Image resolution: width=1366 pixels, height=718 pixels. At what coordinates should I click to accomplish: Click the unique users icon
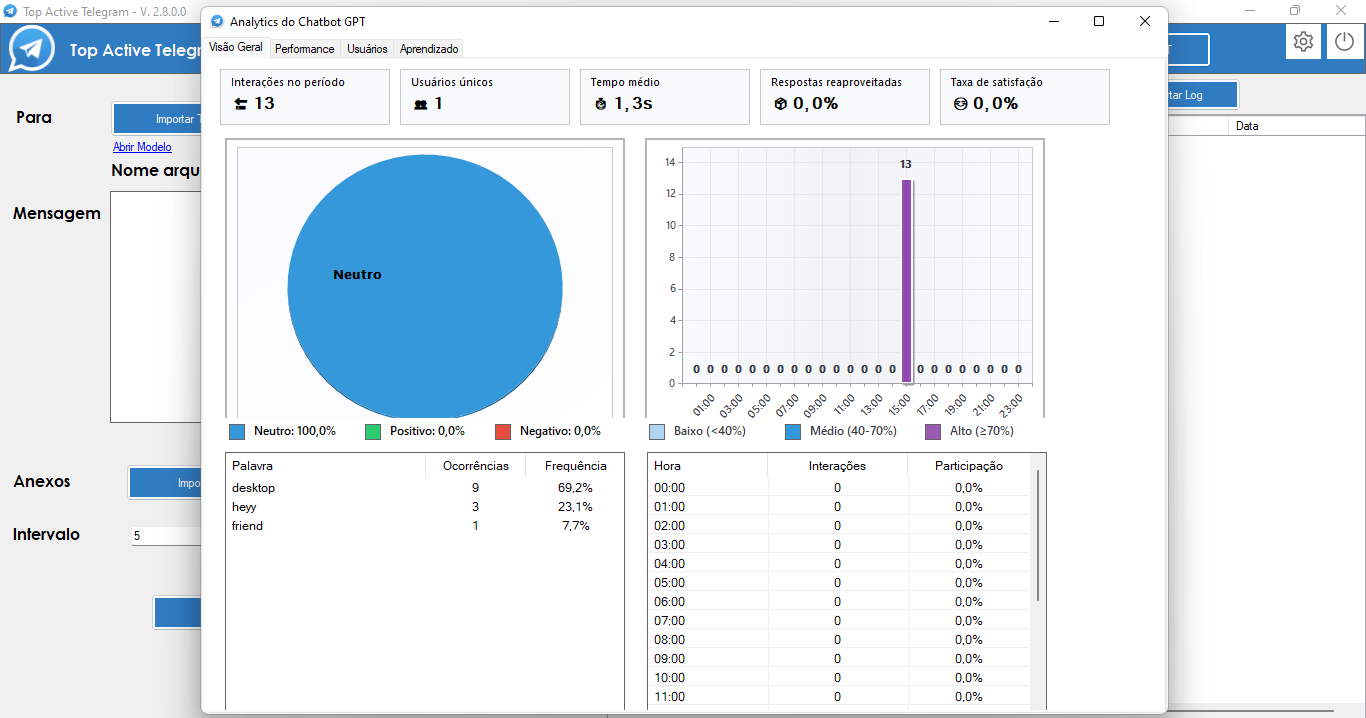[x=420, y=104]
